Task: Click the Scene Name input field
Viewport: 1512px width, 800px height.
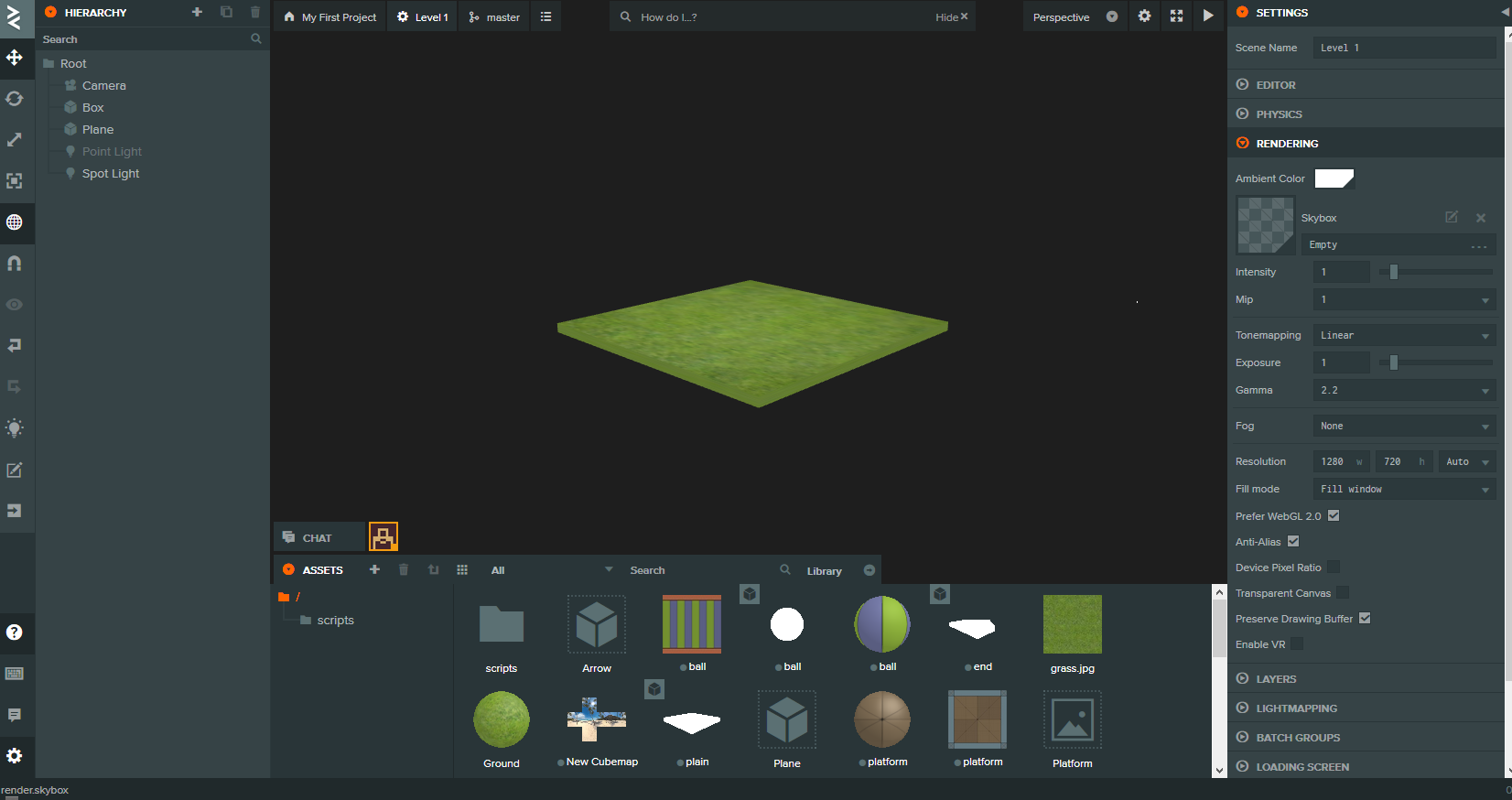Action: pyautogui.click(x=1405, y=48)
